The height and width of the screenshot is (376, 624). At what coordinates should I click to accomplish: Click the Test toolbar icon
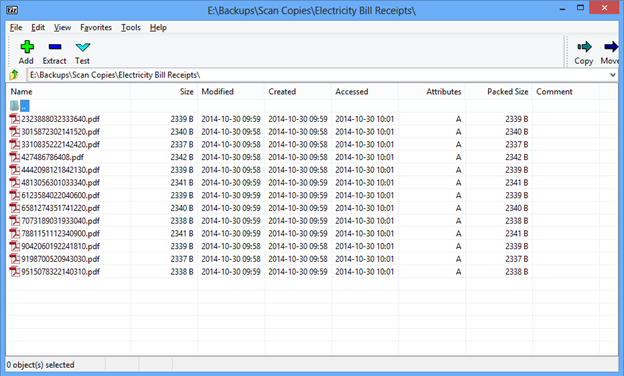click(83, 47)
